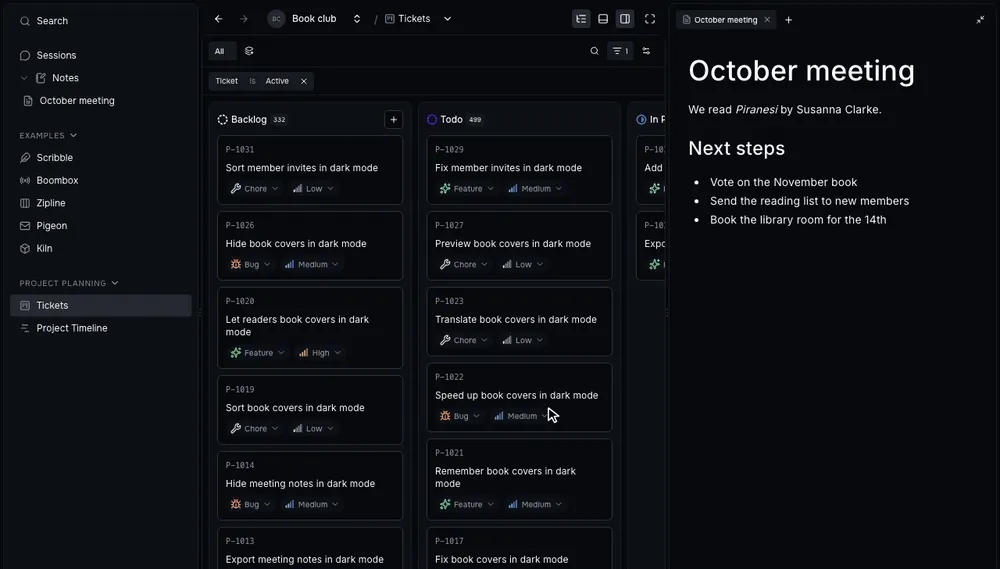Click the Notes compose icon
The image size is (1000, 569).
click(x=41, y=78)
